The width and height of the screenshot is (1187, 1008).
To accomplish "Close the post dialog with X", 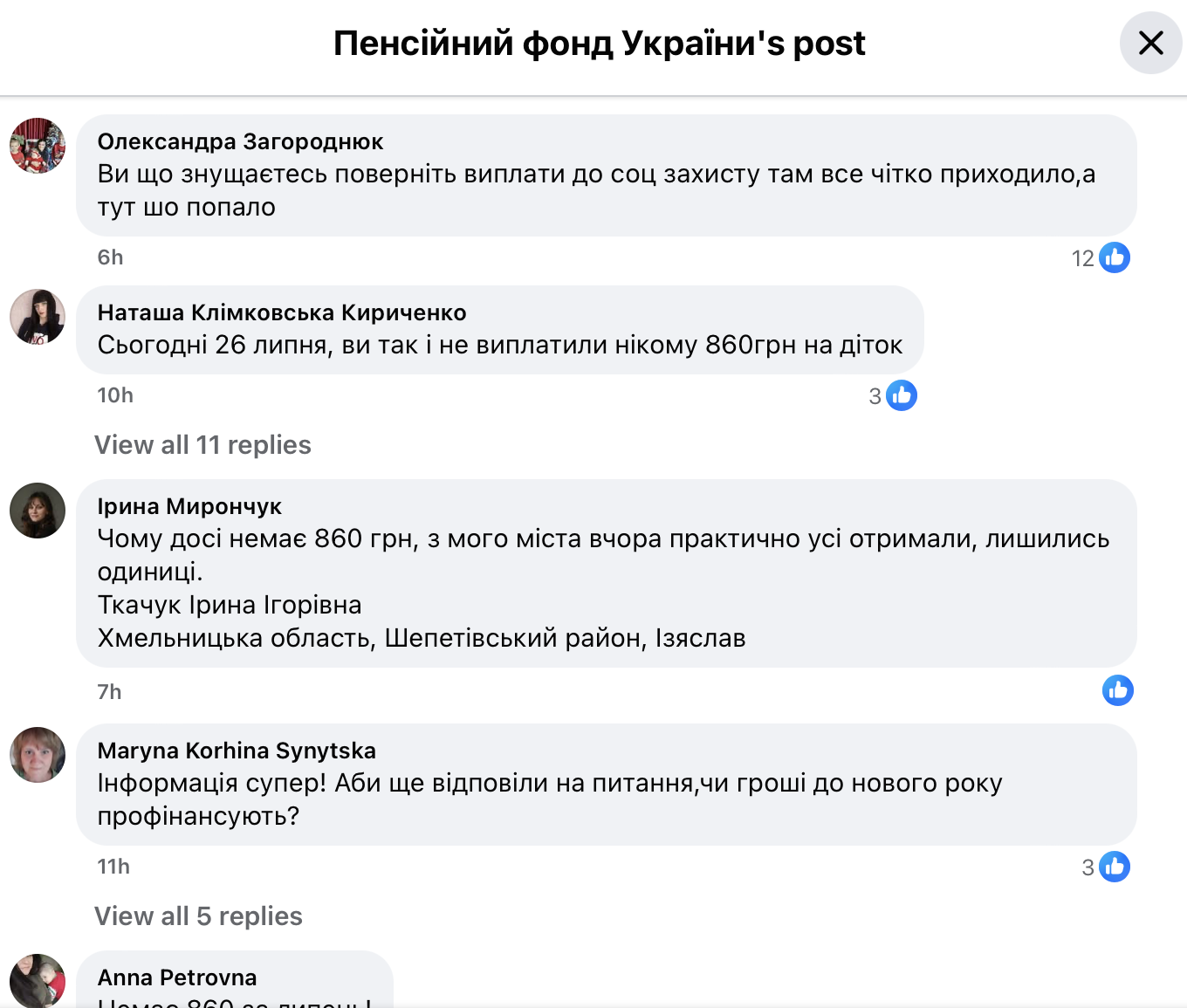I will pyautogui.click(x=1150, y=43).
